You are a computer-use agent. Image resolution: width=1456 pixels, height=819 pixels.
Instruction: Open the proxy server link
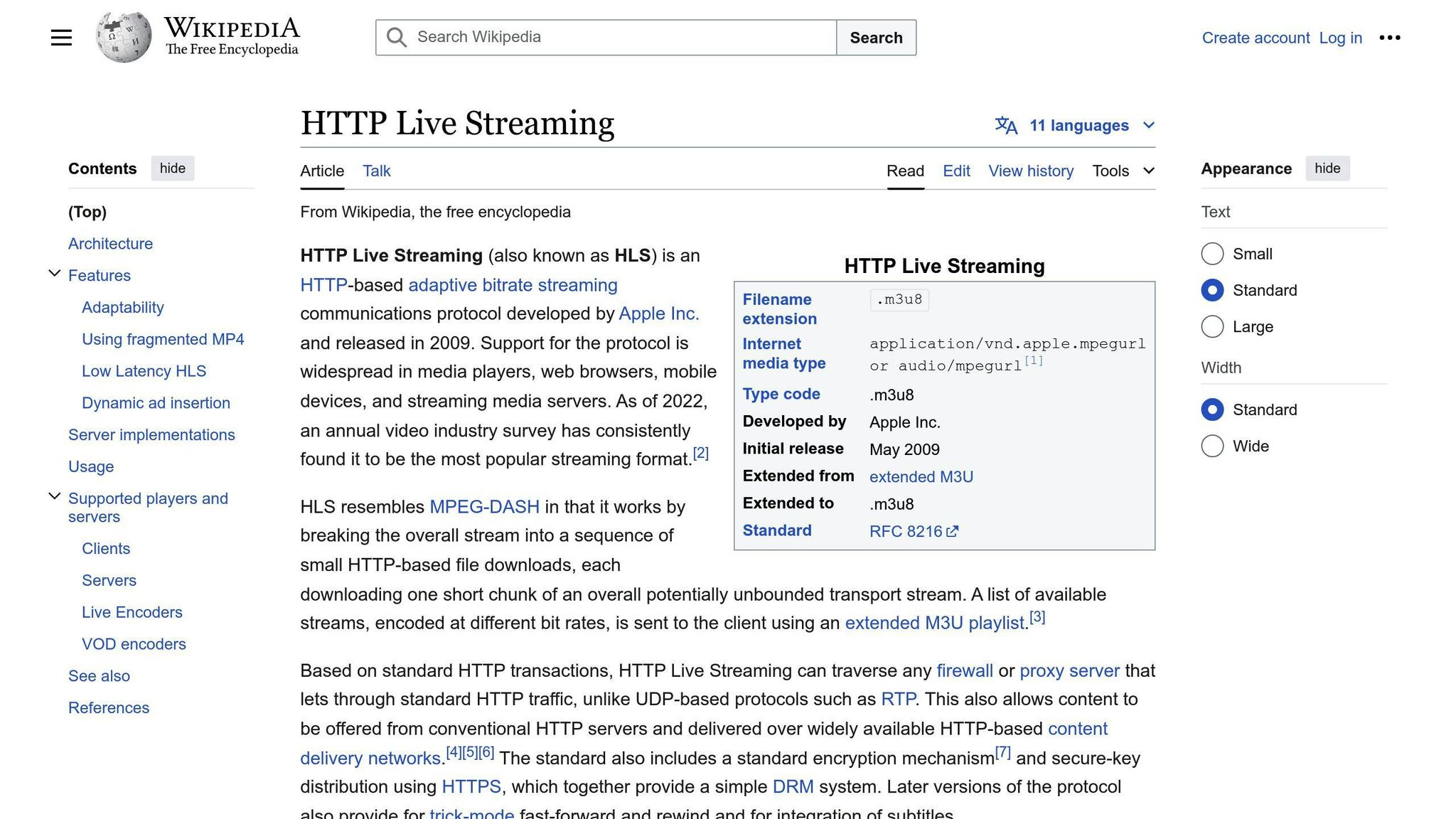click(1069, 671)
